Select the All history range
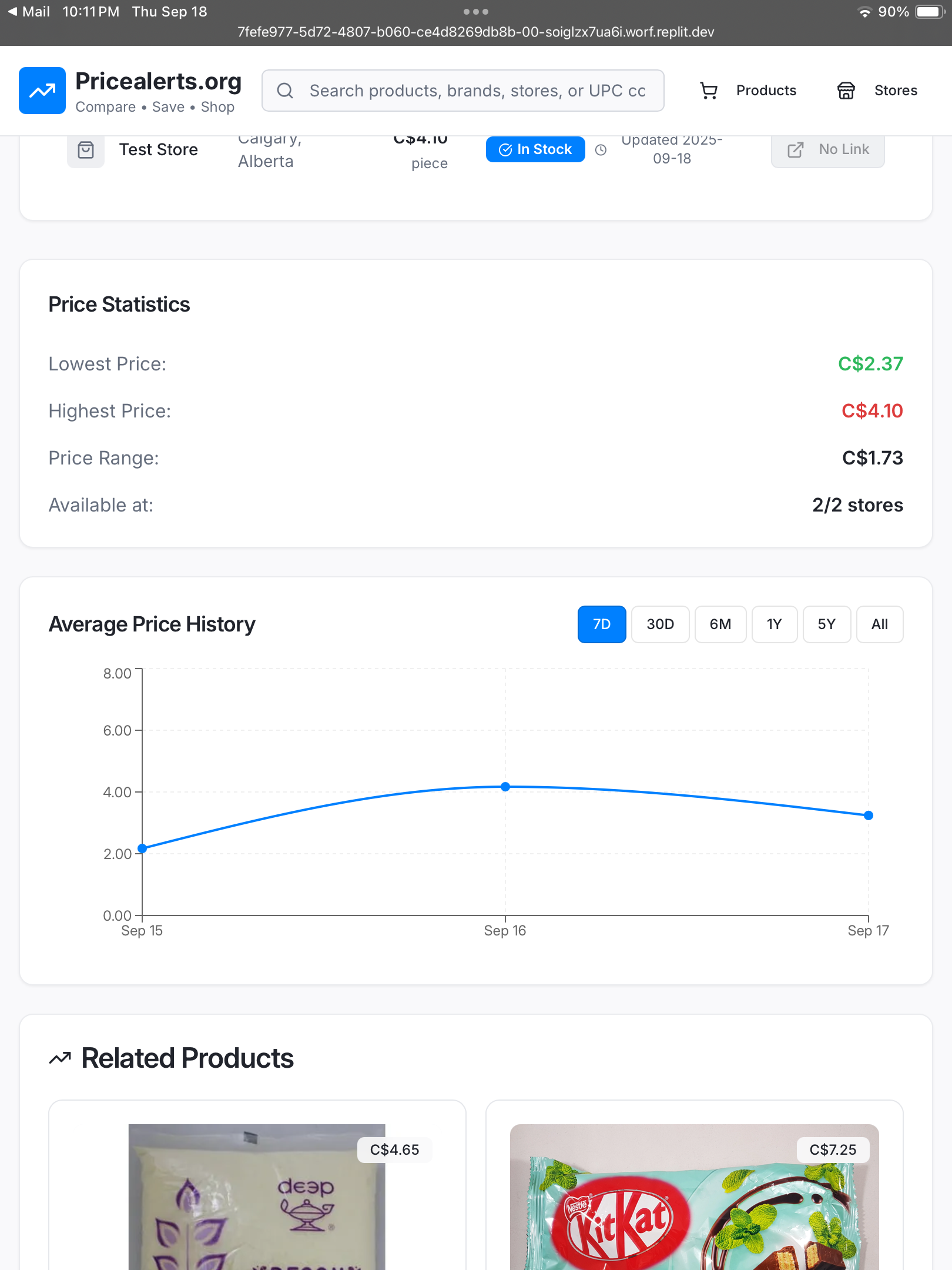This screenshot has width=952, height=1270. [880, 624]
